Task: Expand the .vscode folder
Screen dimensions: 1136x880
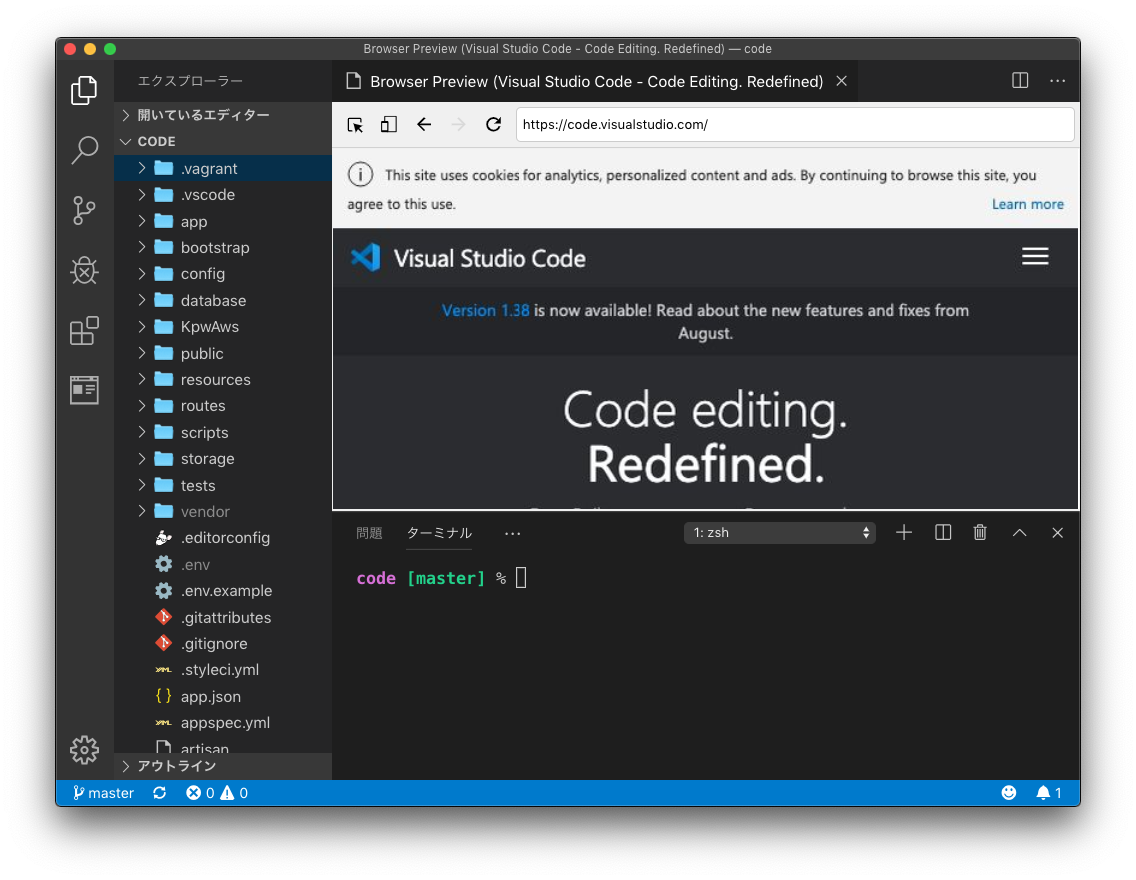Action: [x=223, y=195]
